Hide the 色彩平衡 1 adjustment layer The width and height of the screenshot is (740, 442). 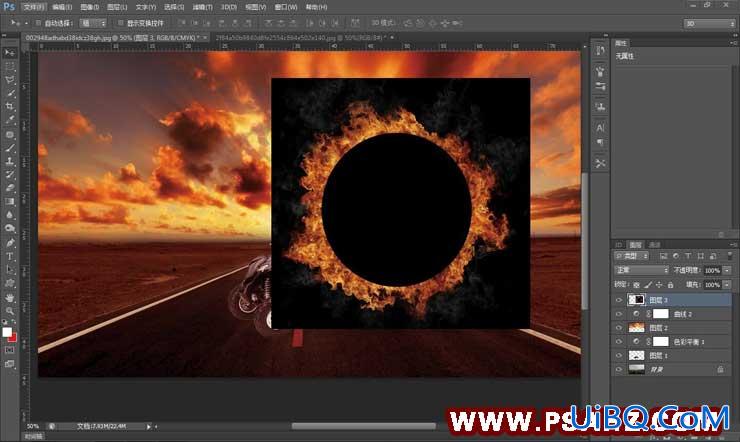[619, 341]
